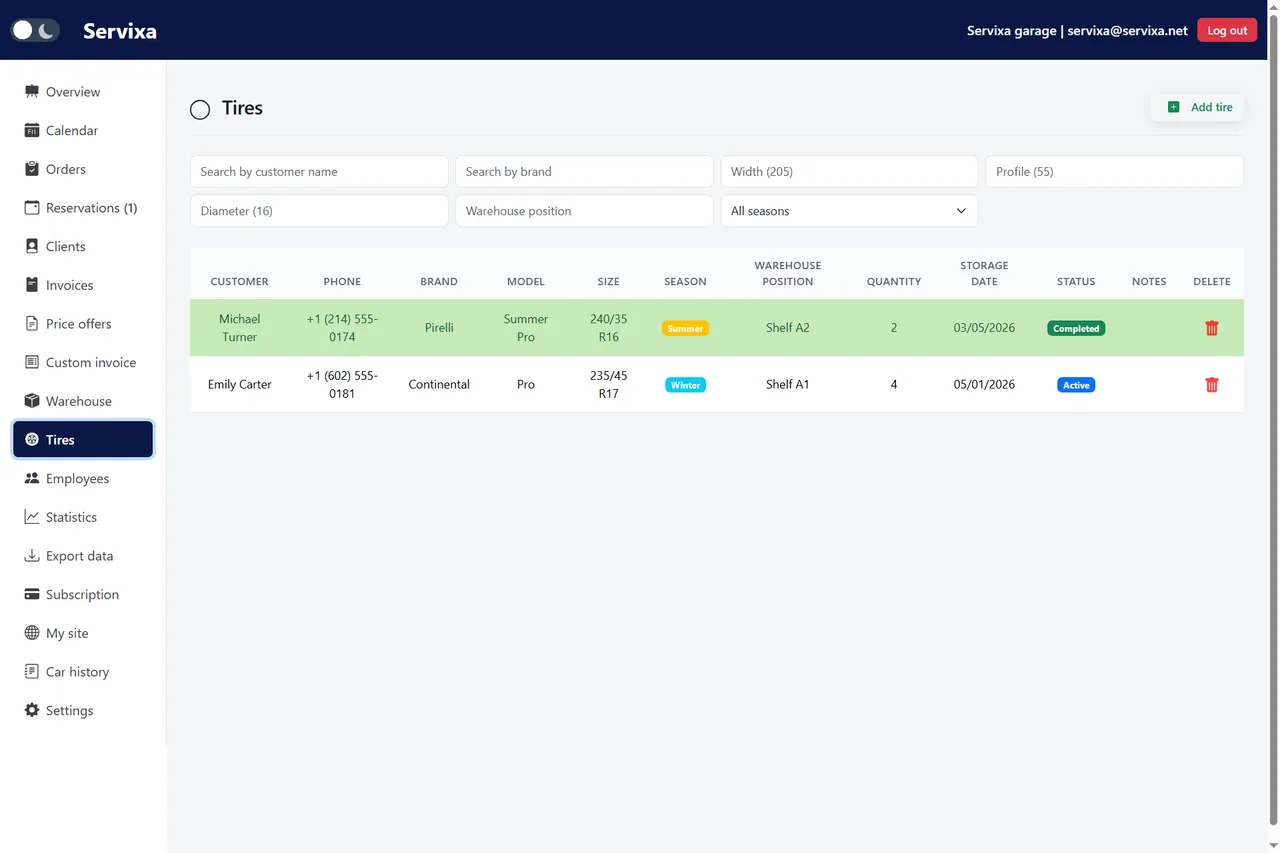This screenshot has width=1280, height=853.
Task: Open Reservations (1) in sidebar
Action: tap(83, 208)
